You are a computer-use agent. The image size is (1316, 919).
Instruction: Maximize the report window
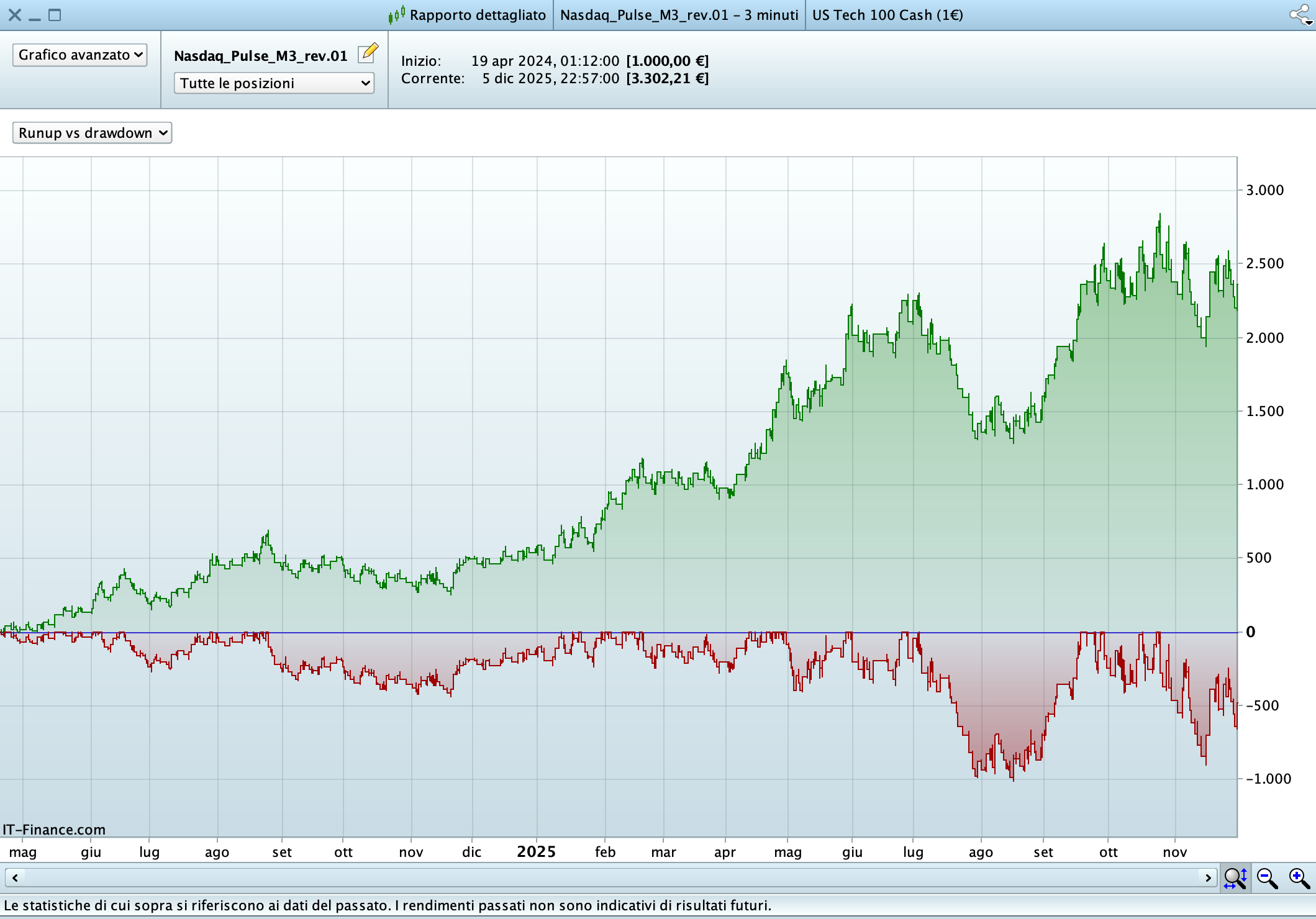pos(55,15)
